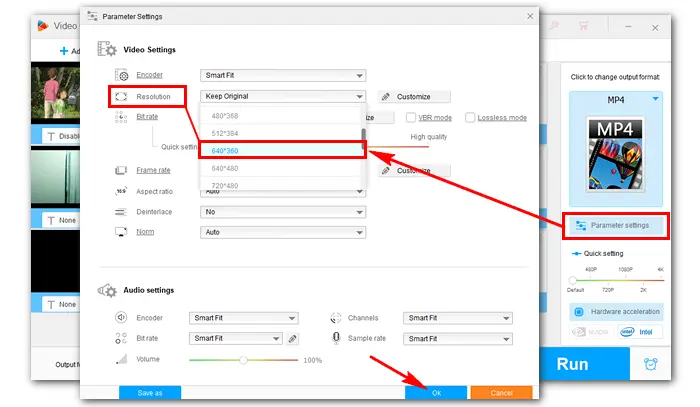Select 720*480 from resolution list
This screenshot has height=407, width=700.
[x=280, y=185]
